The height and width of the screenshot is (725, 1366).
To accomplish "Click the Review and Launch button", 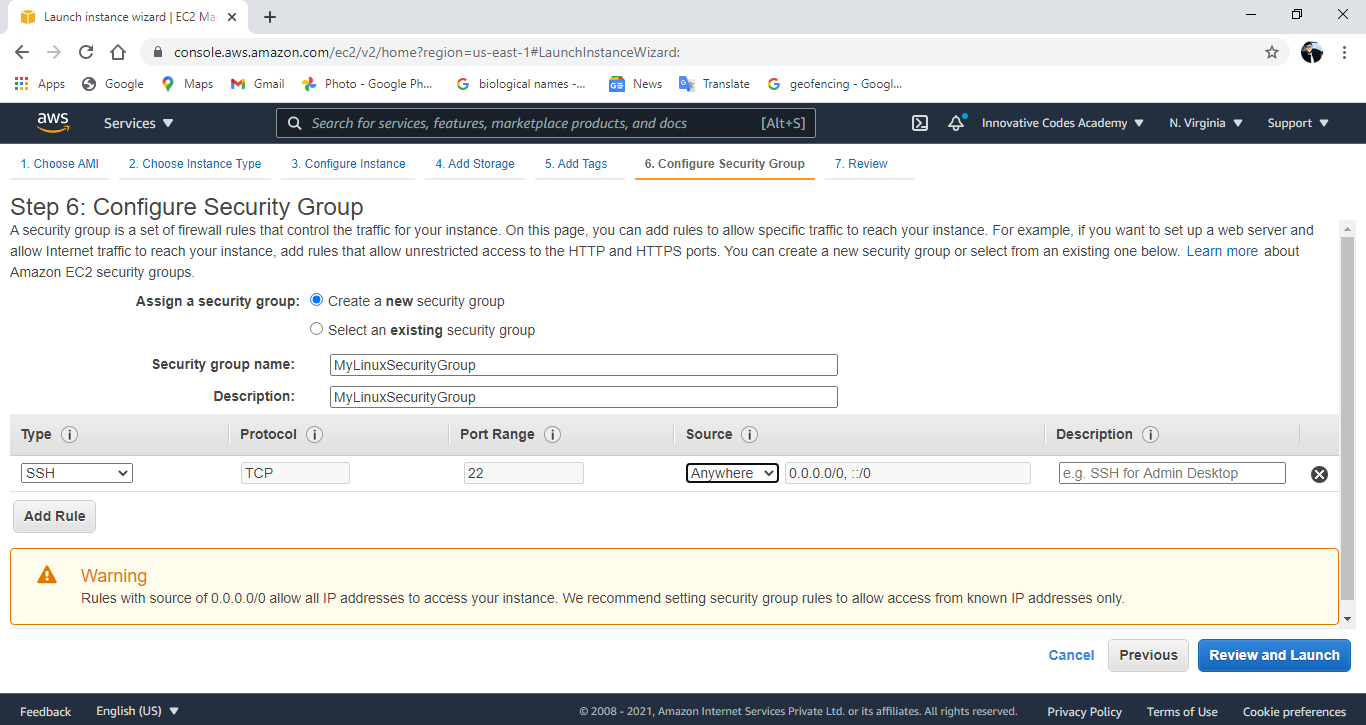I will click(x=1273, y=655).
